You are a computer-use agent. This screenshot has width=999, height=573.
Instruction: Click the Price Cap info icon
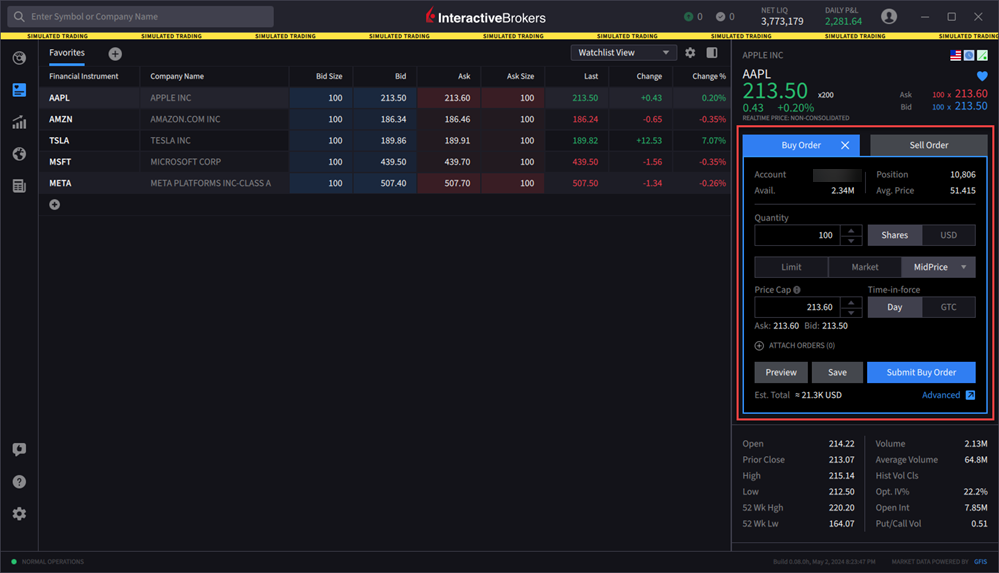[x=797, y=290]
